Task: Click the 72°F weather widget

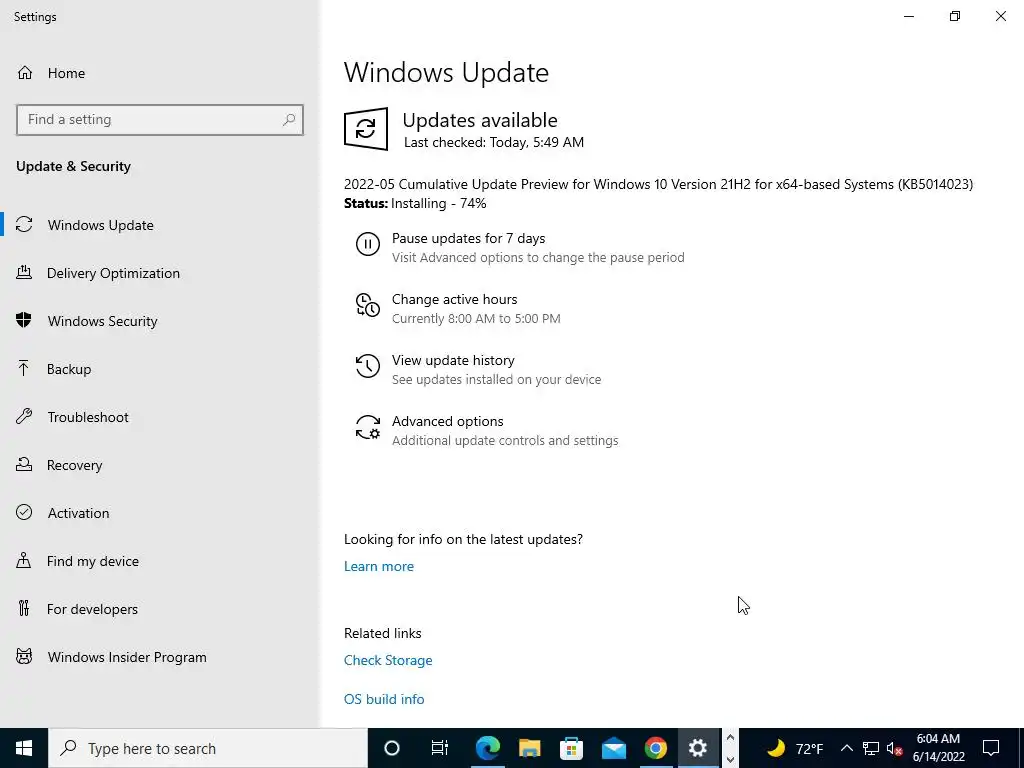Action: pos(795,748)
